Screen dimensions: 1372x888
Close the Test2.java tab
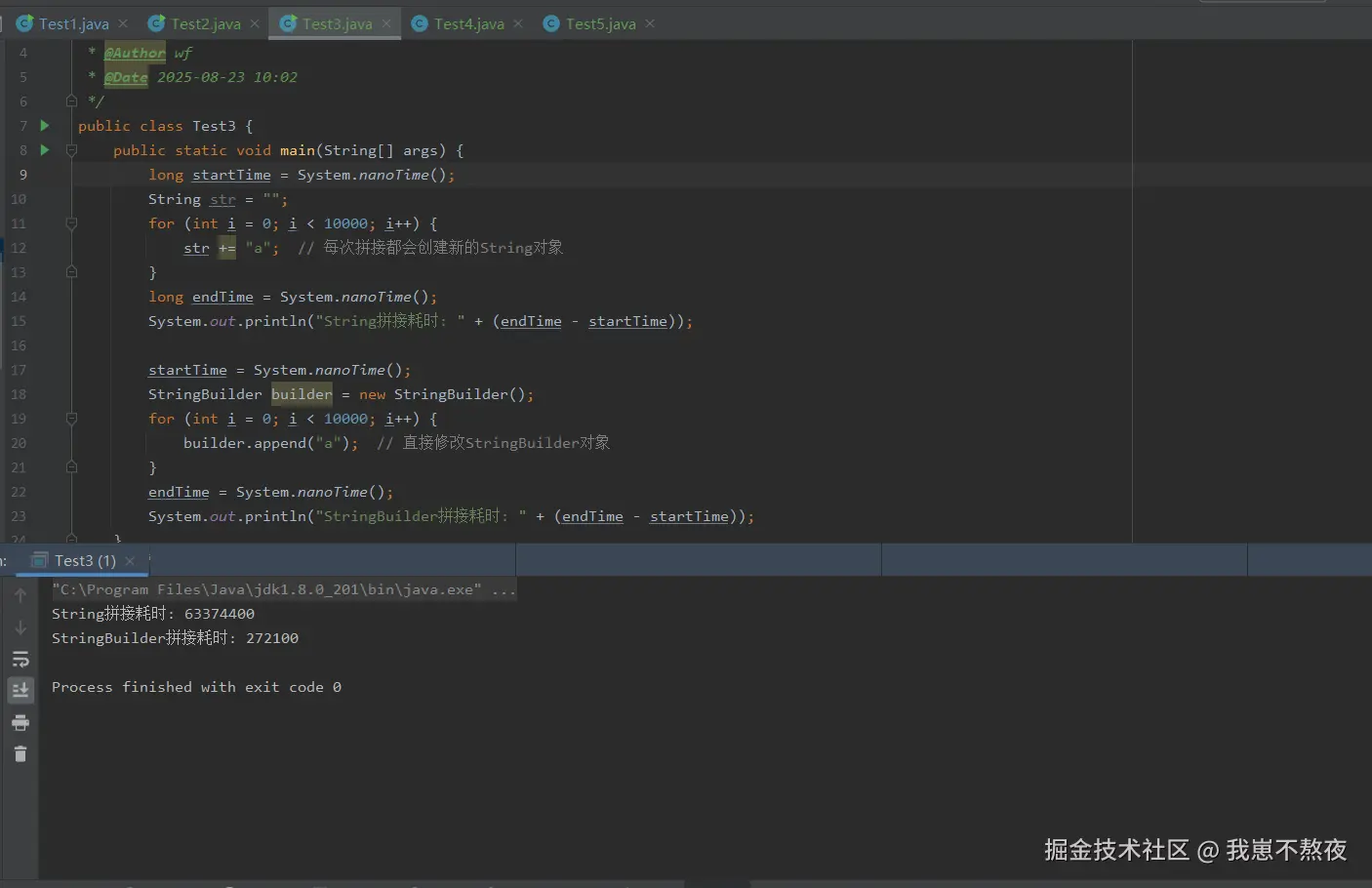tap(255, 23)
